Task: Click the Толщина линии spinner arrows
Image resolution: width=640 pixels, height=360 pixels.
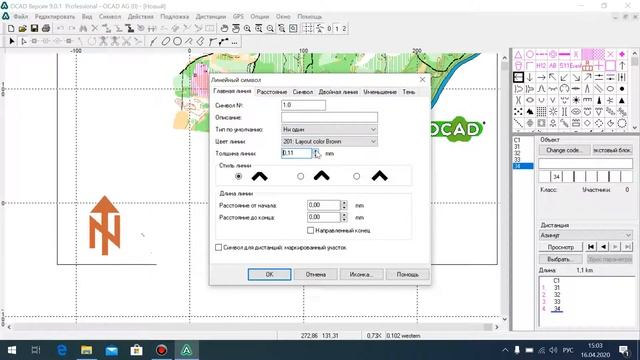Action: click(316, 153)
